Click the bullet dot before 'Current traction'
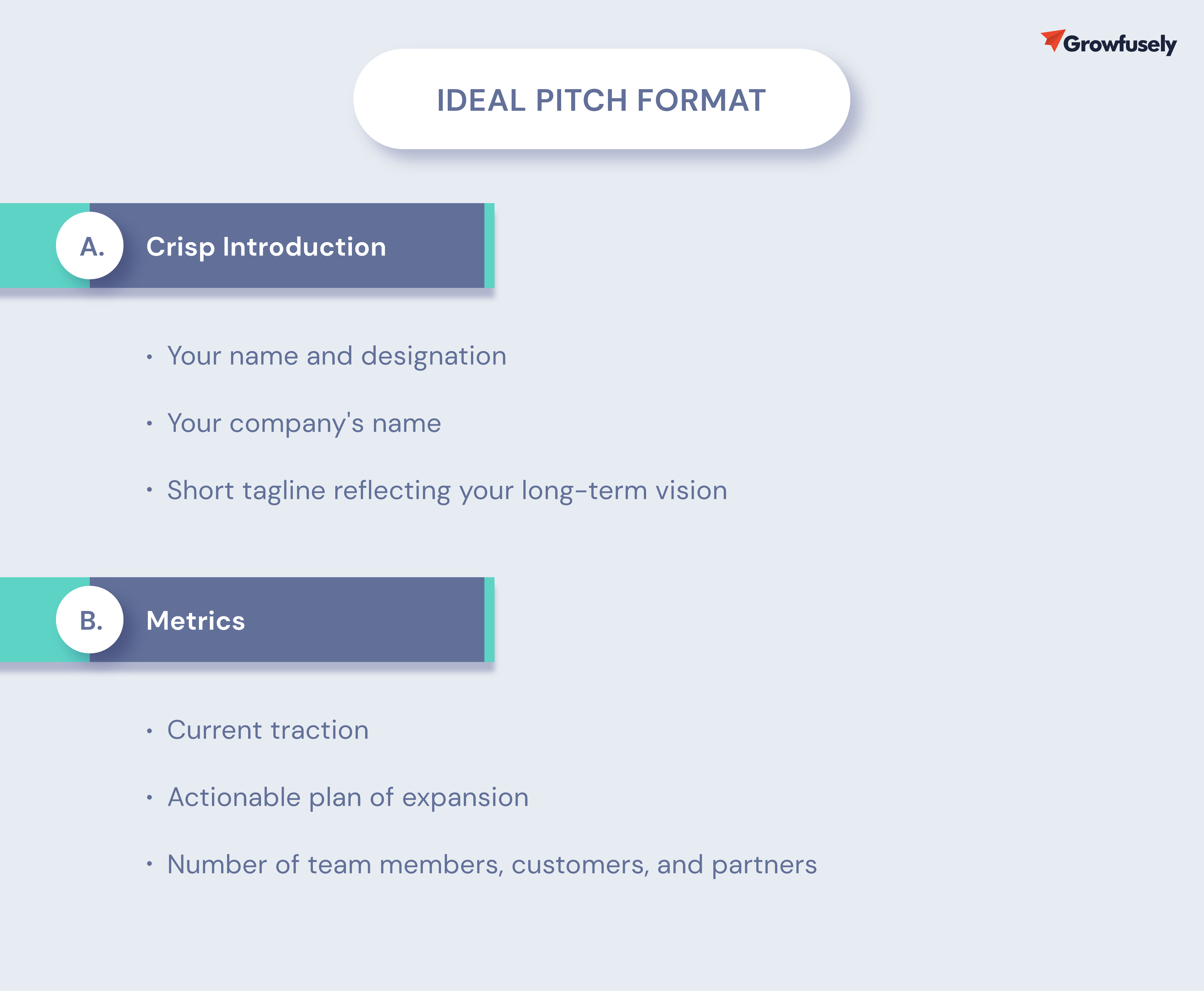Viewport: 1204px width, 991px height. [x=150, y=731]
